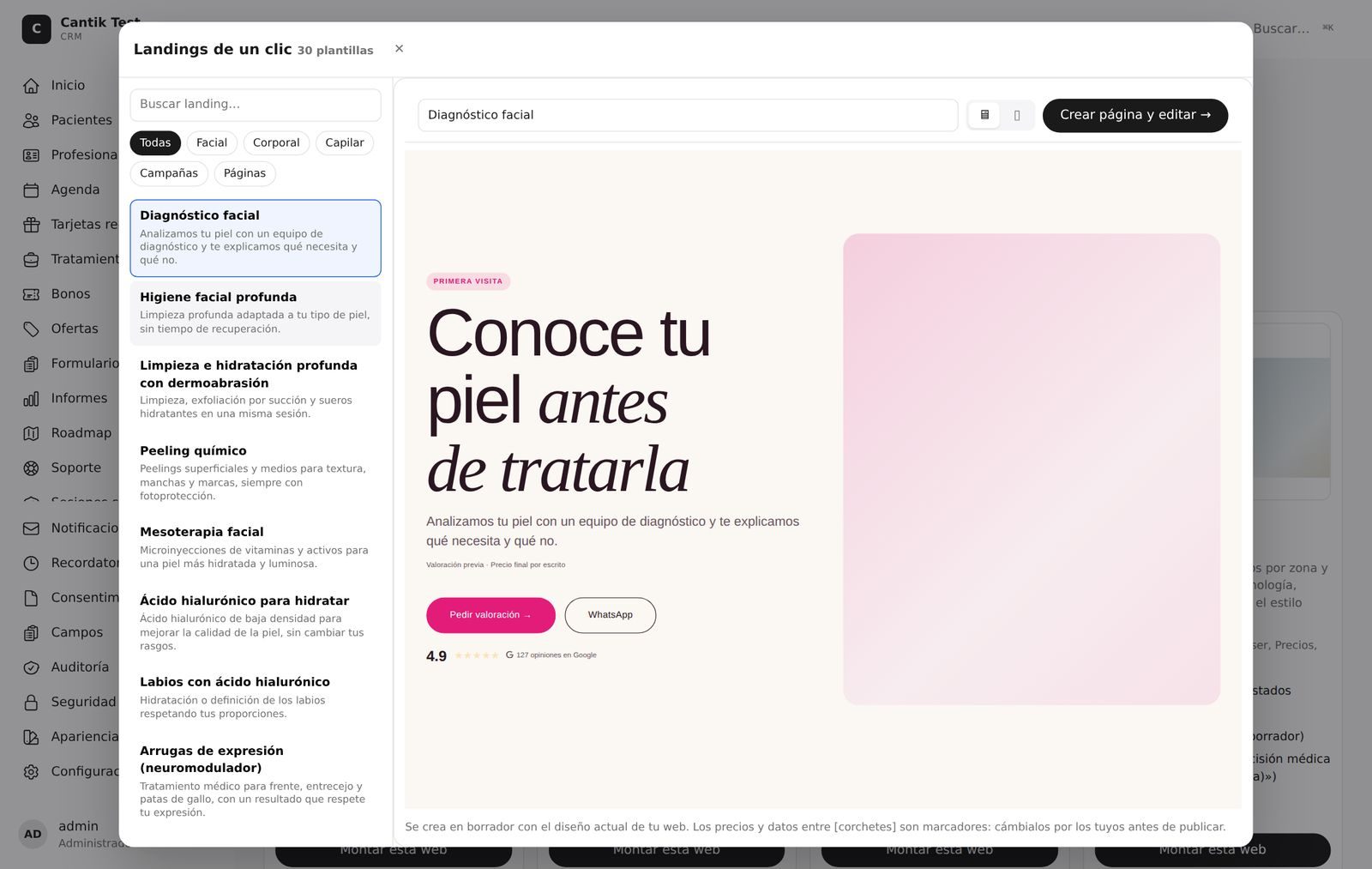Select Mesoterapia facial template

coord(256,547)
